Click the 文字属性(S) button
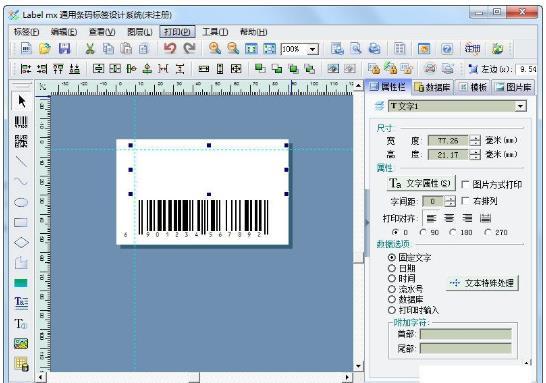The width and height of the screenshot is (546, 383). [x=421, y=183]
